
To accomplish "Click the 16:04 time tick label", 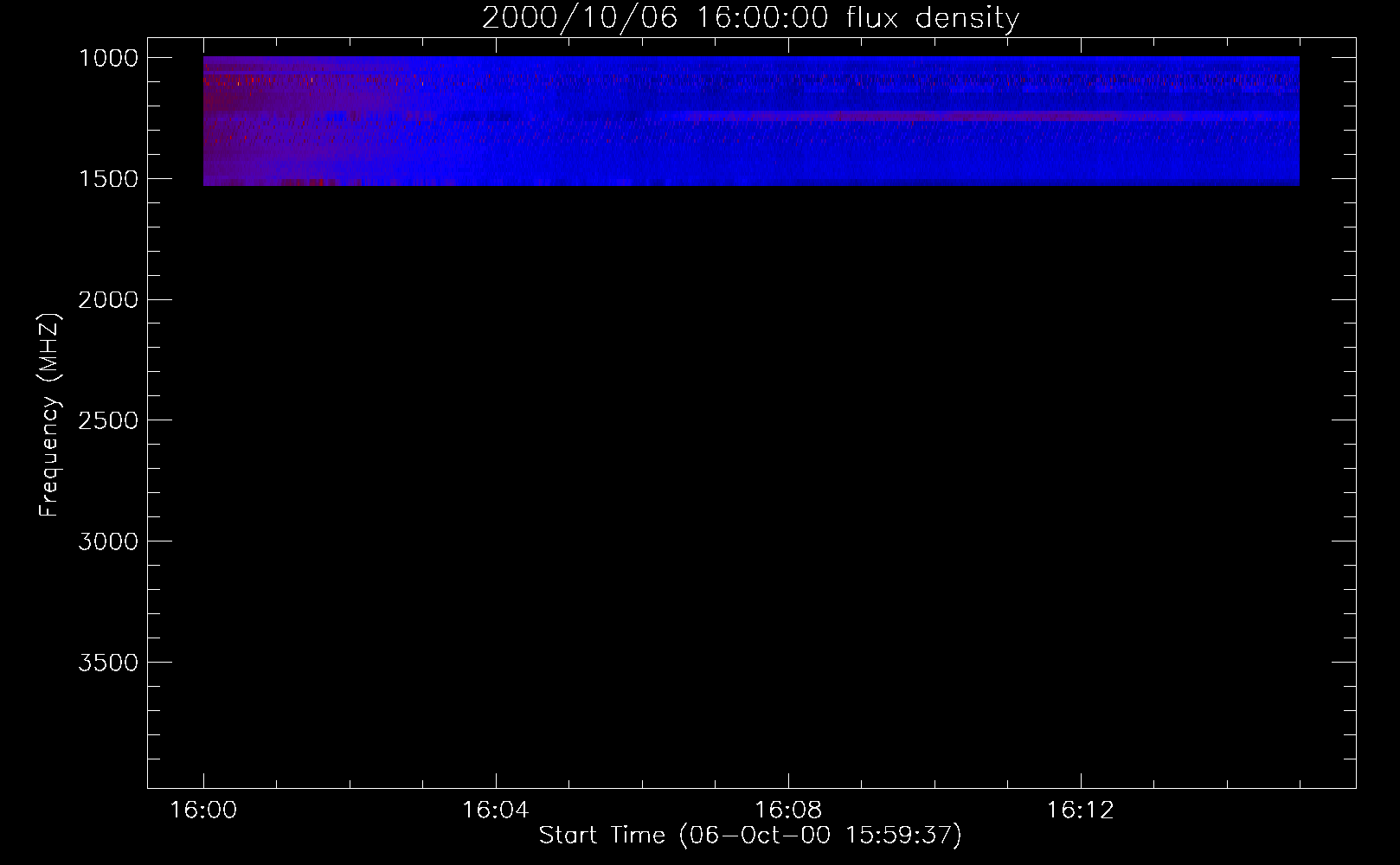I will click(x=496, y=811).
